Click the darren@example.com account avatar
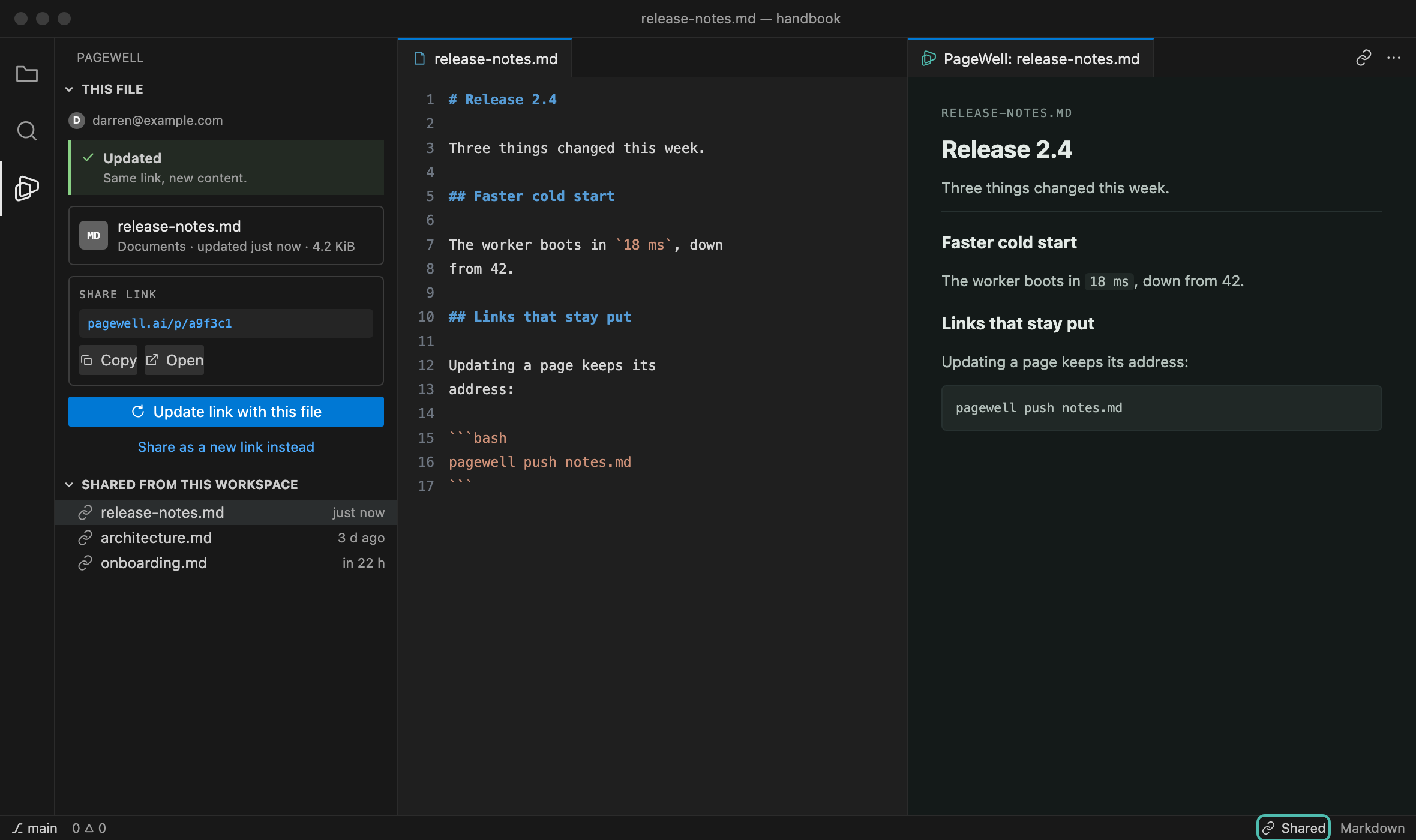 [76, 120]
